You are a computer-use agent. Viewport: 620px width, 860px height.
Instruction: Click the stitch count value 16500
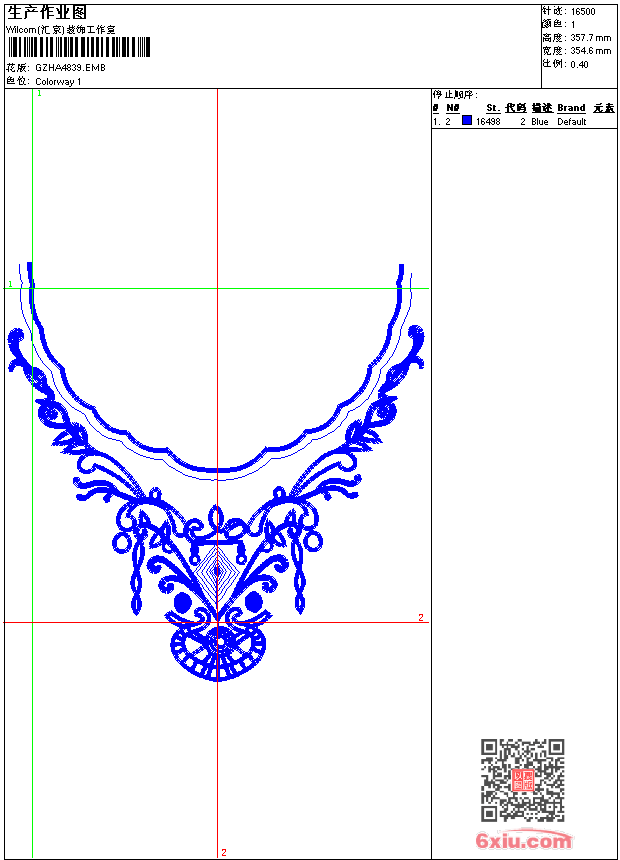coord(583,11)
